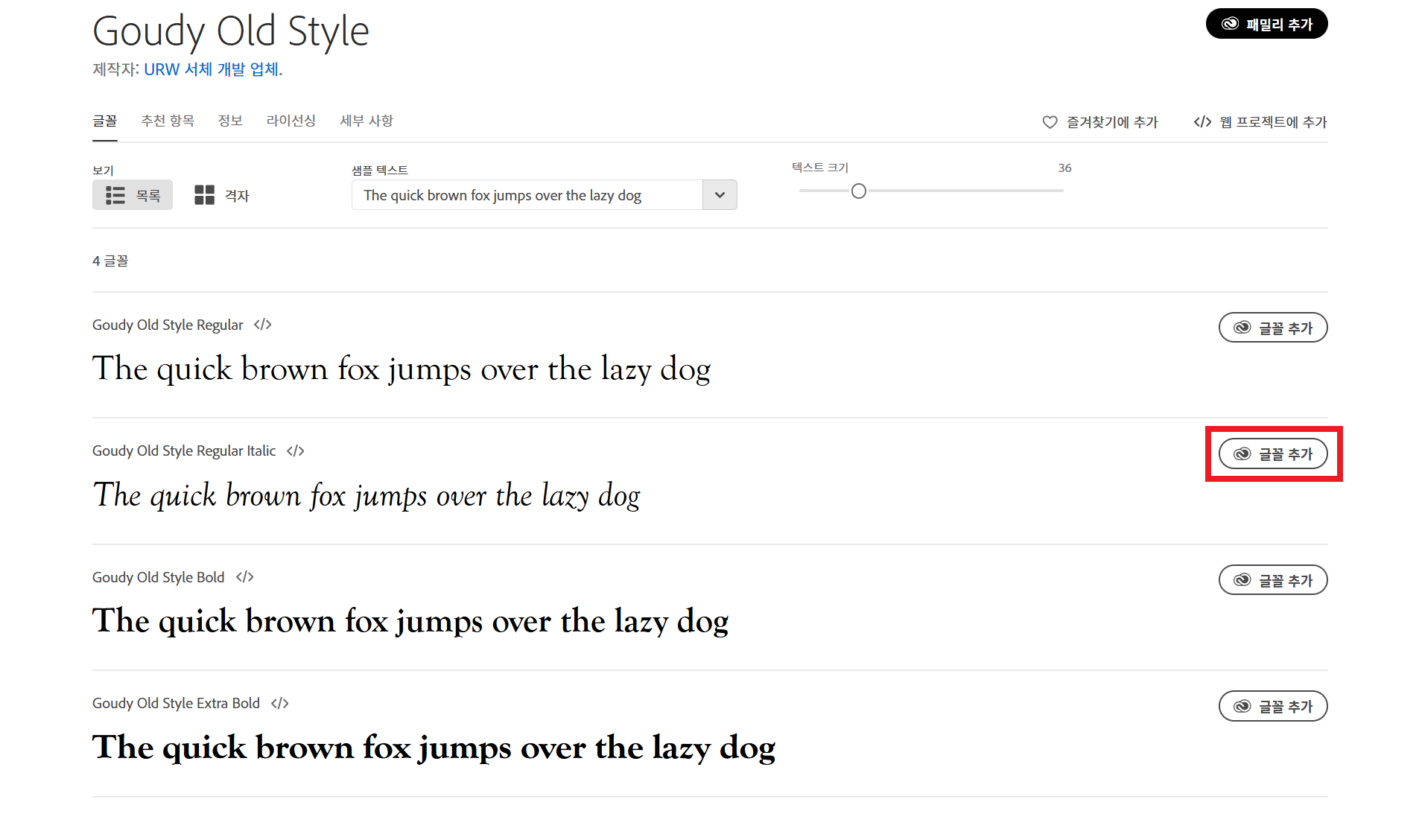The width and height of the screenshot is (1422, 840).
Task: Click the italic sample preview text
Action: [x=366, y=496]
